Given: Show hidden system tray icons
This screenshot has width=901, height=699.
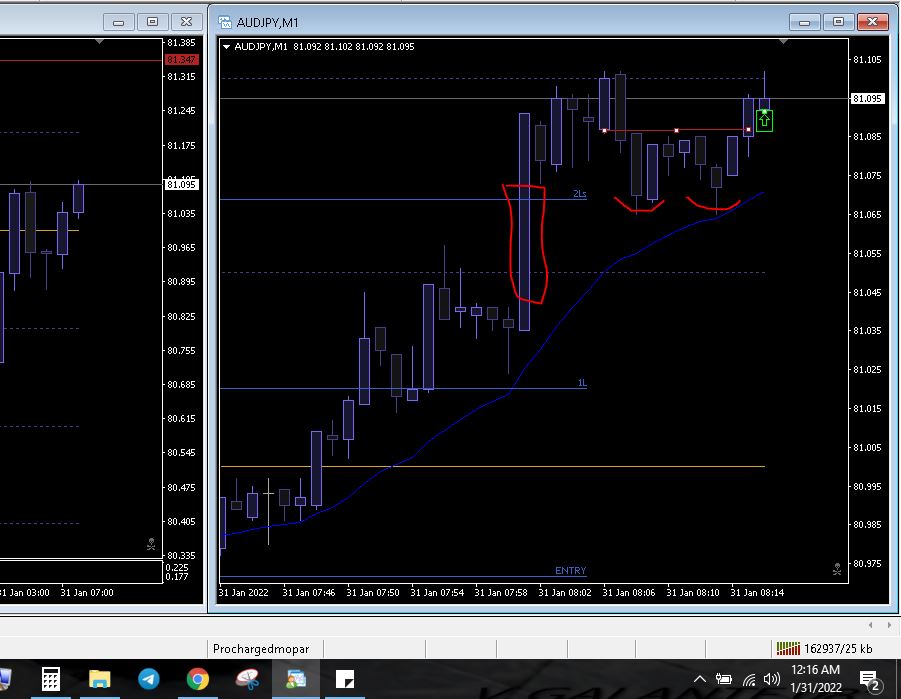Looking at the screenshot, I should (699, 679).
